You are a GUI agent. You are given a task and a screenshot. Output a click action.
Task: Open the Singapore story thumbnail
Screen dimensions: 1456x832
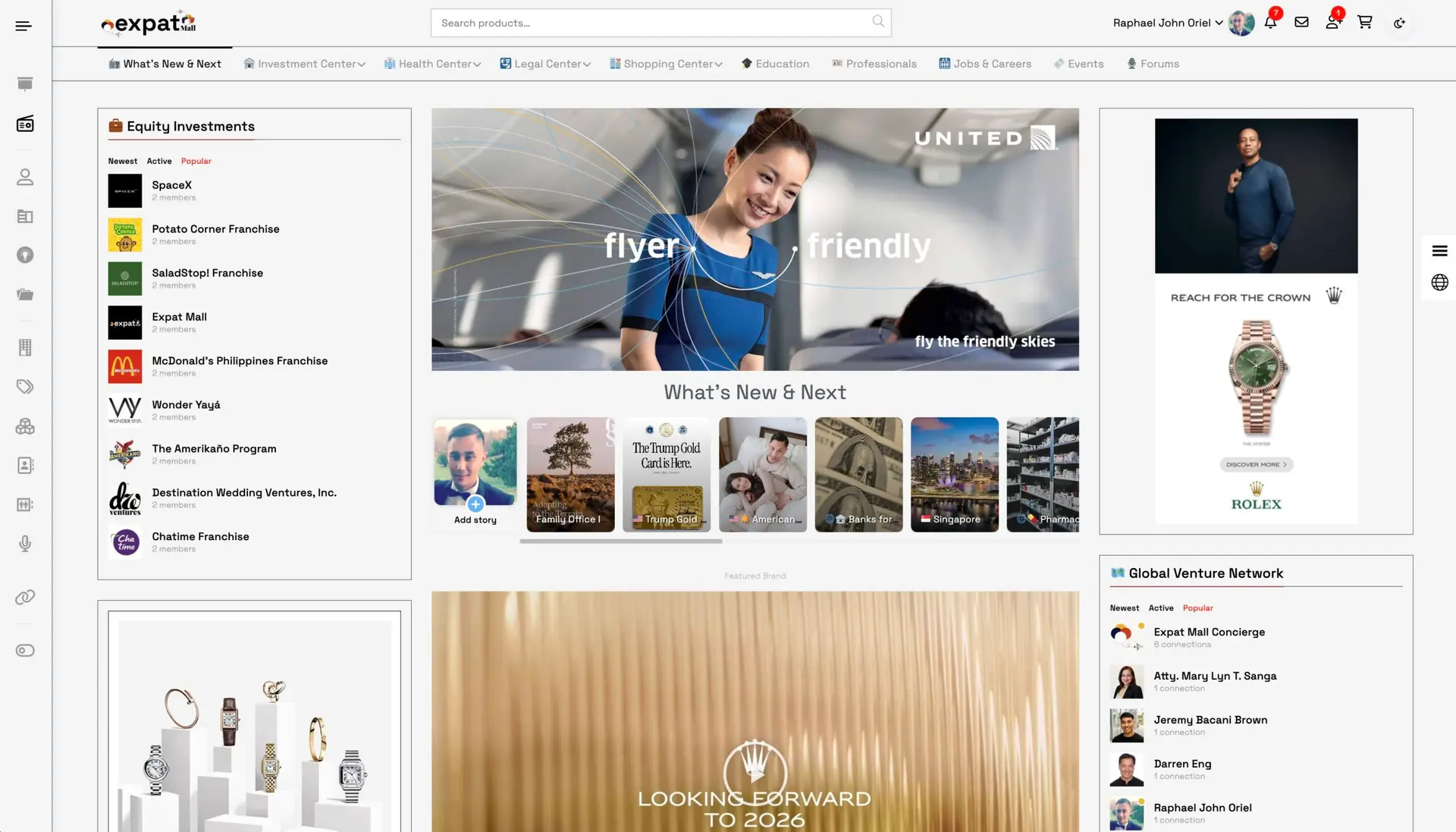pos(955,474)
